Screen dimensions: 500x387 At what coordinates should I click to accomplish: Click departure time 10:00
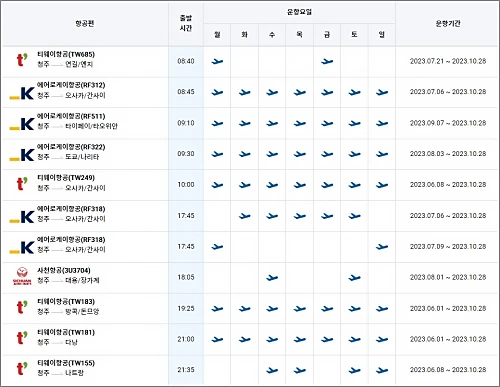186,184
